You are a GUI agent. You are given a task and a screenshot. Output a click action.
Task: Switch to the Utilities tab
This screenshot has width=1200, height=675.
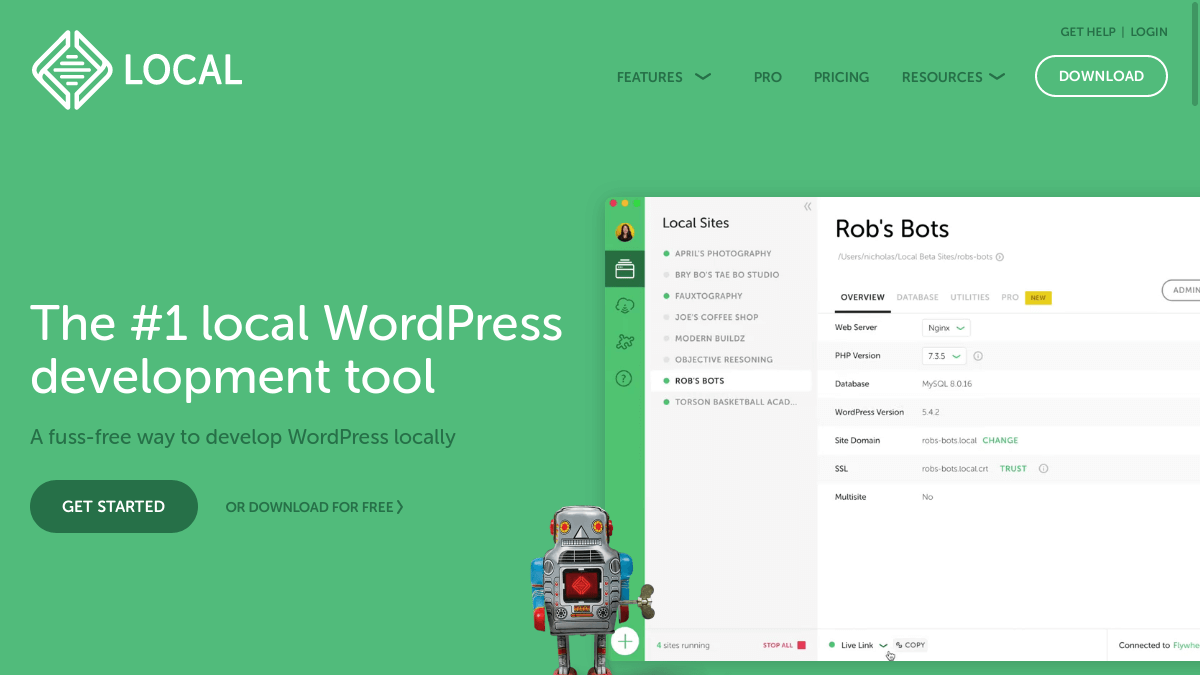(x=970, y=298)
